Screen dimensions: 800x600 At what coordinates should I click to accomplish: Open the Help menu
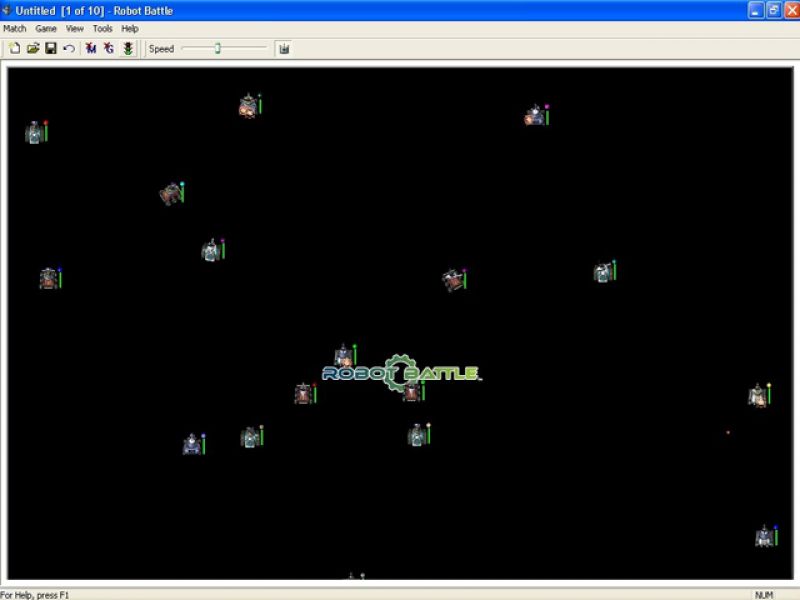click(130, 29)
